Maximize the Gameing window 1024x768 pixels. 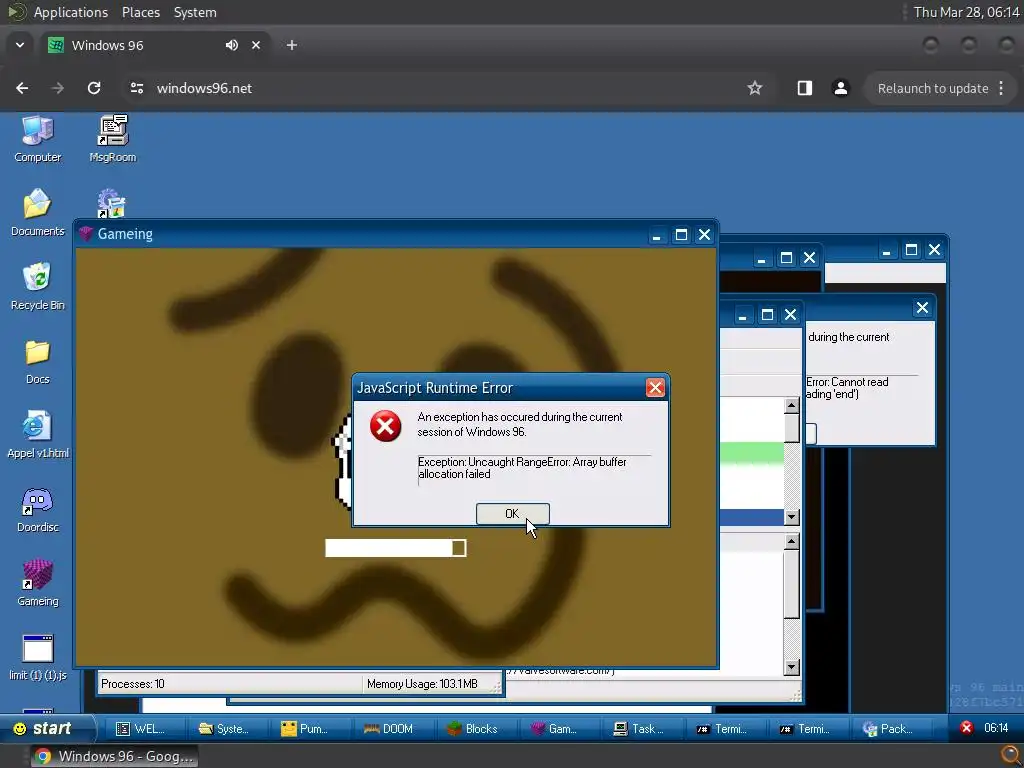tap(681, 234)
